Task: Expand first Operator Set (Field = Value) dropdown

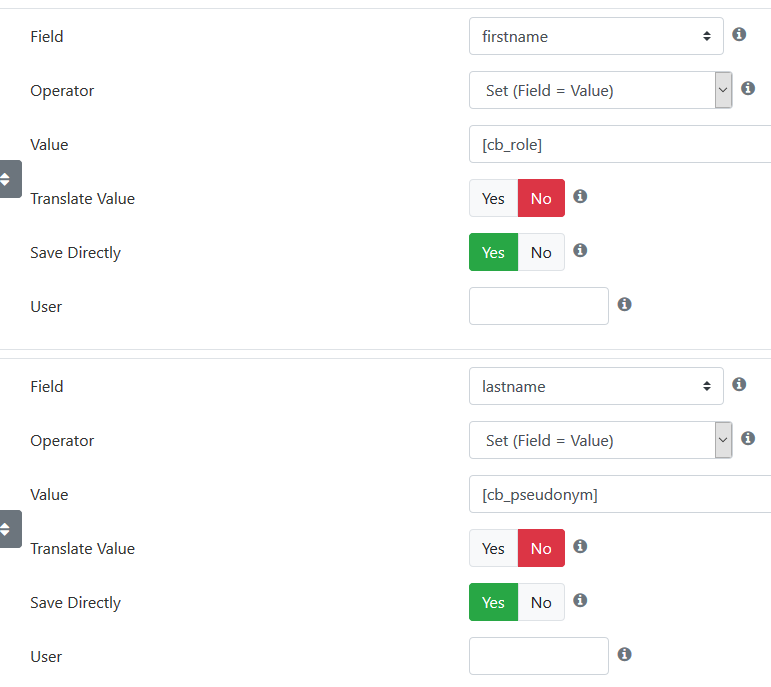Action: [600, 90]
